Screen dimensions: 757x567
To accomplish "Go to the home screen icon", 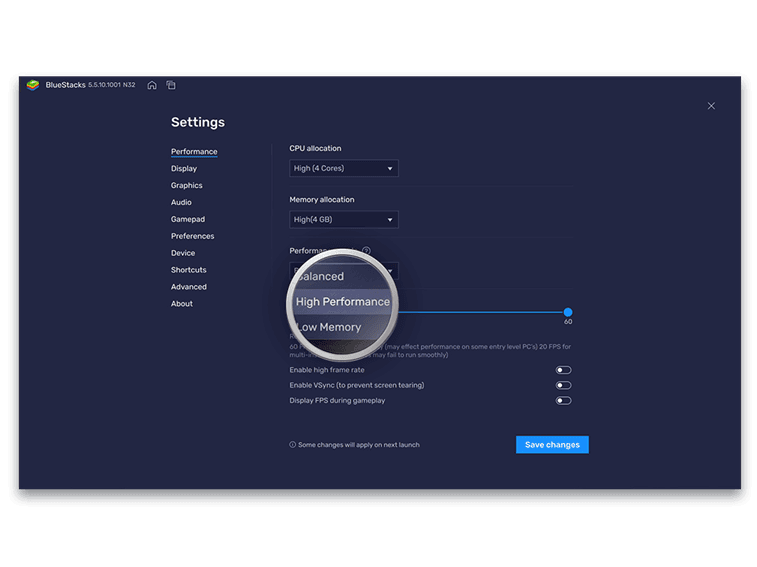I will (x=152, y=85).
